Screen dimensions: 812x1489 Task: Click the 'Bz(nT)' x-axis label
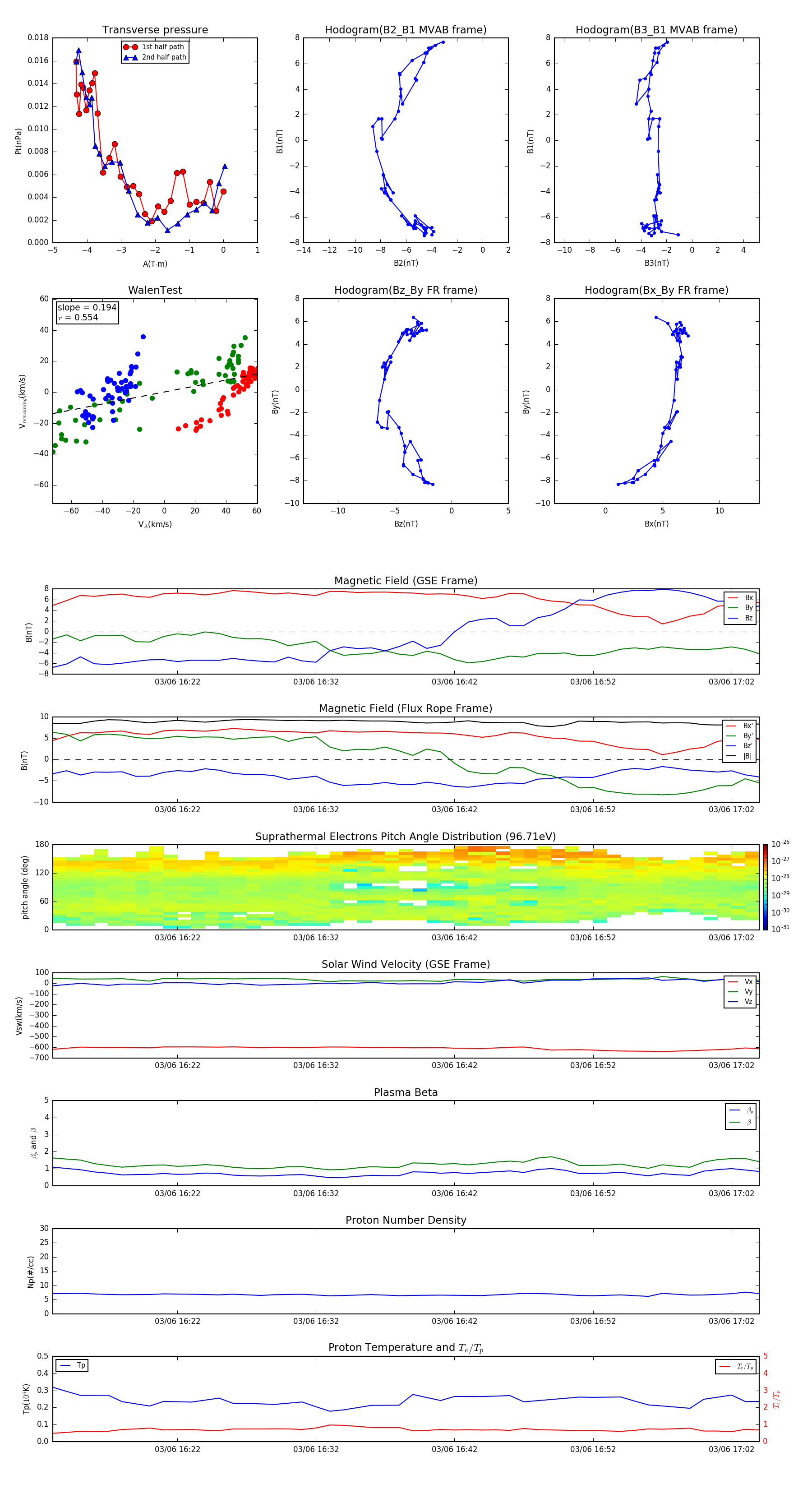406,524
